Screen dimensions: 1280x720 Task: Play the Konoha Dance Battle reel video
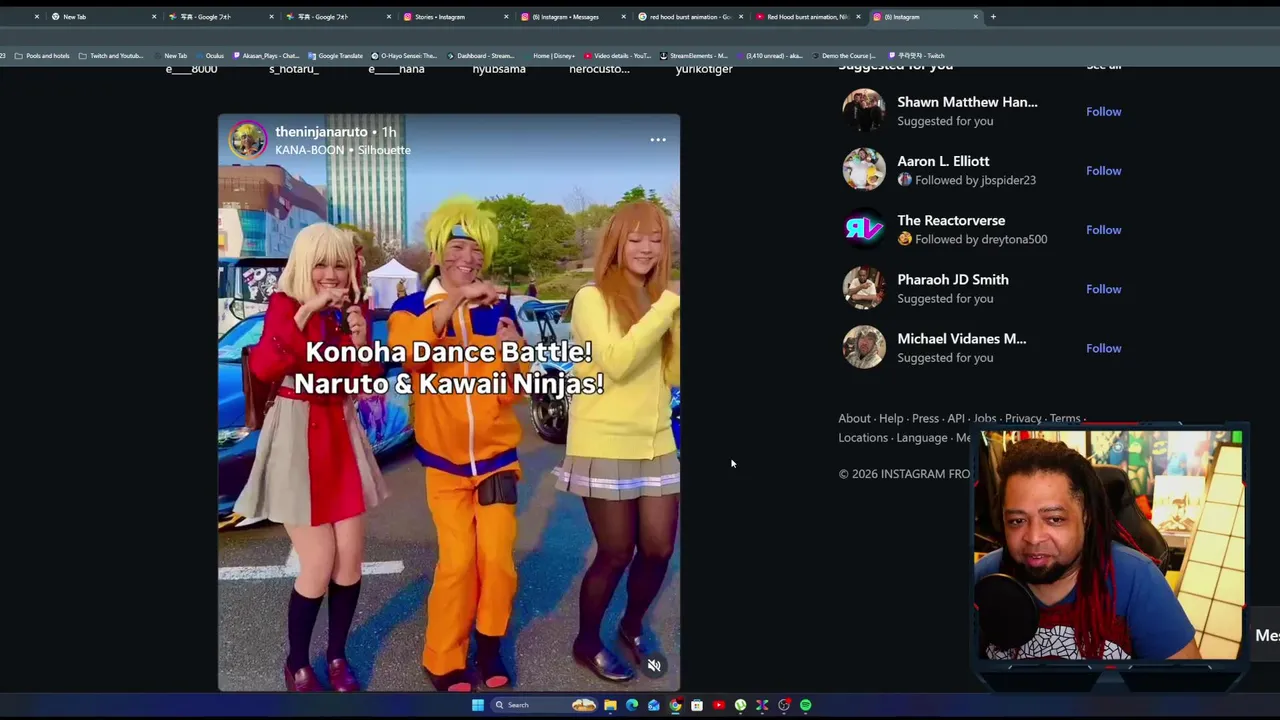449,402
